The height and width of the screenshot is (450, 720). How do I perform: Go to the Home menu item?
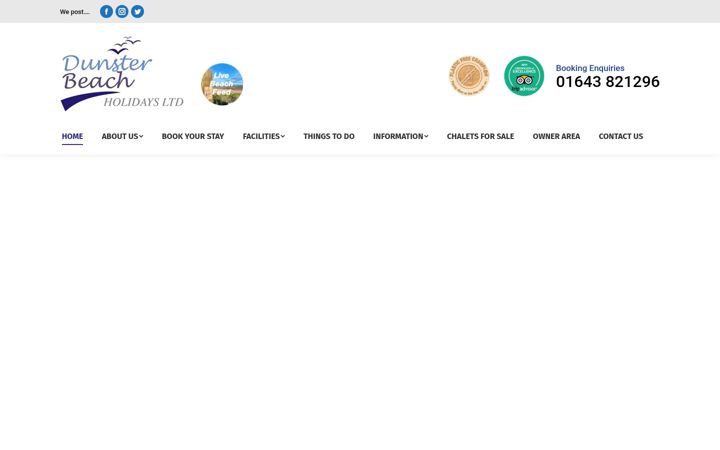pos(73,136)
